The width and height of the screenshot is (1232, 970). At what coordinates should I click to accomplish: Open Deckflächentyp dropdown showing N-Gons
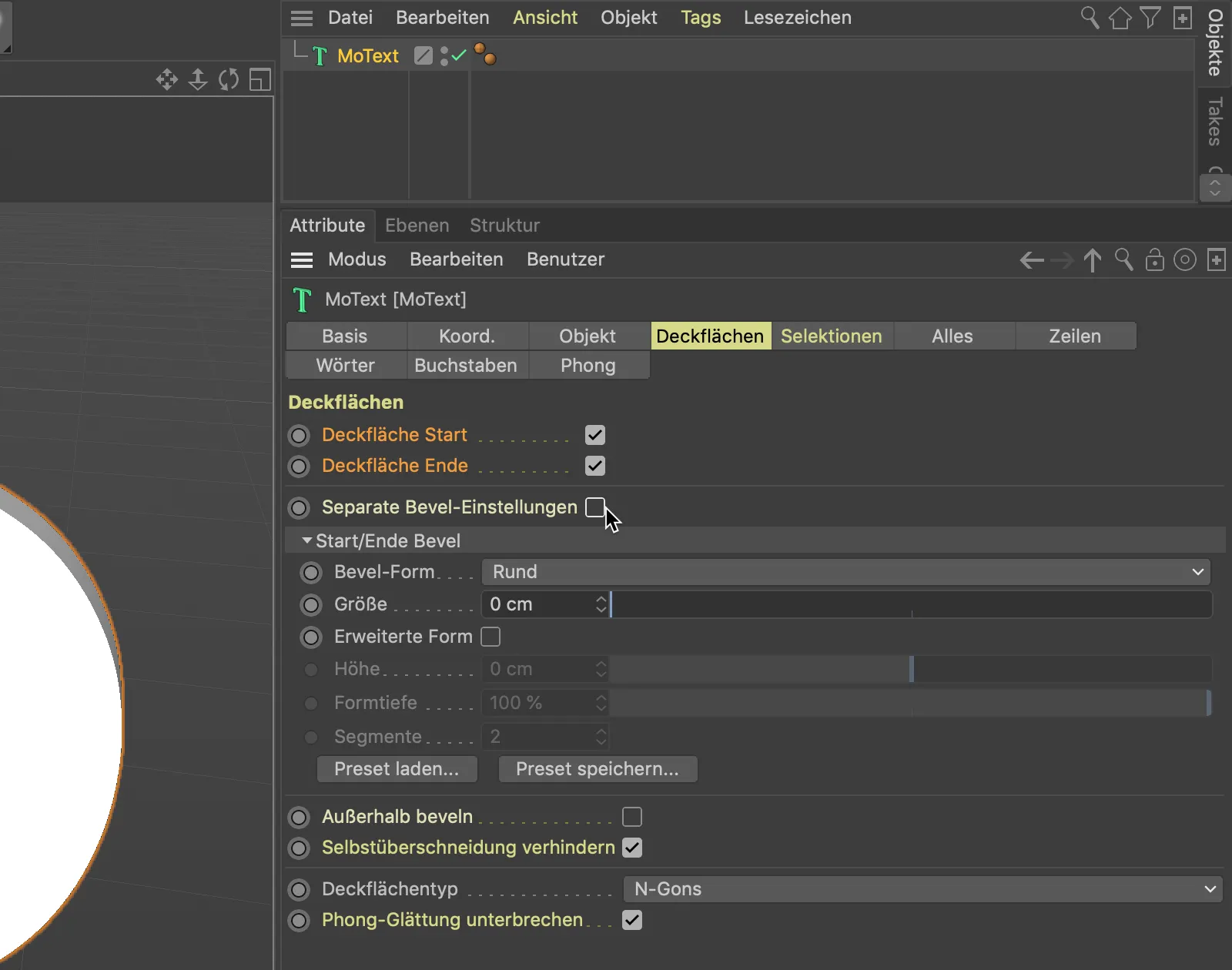(922, 889)
